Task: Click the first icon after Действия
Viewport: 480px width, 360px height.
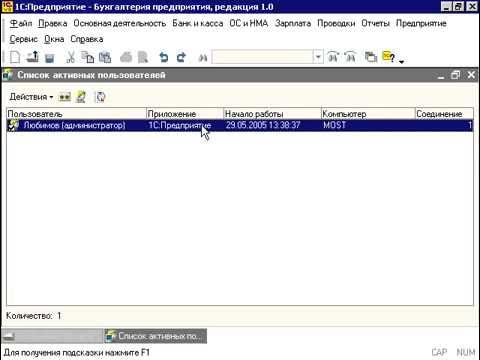Action: (x=65, y=97)
